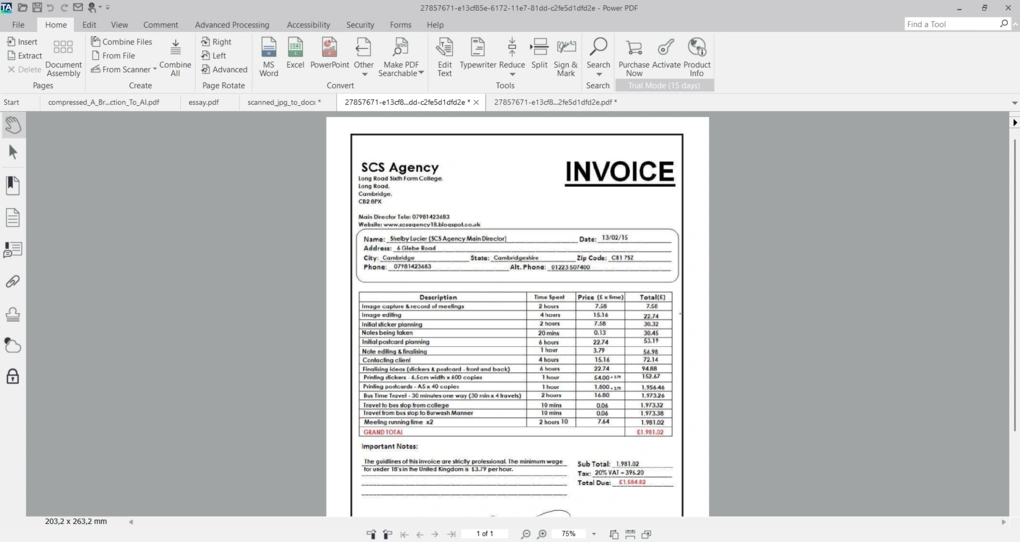1020x542 pixels.
Task: Open the Customize Quick Access Toolbar arrow
Action: click(107, 7)
